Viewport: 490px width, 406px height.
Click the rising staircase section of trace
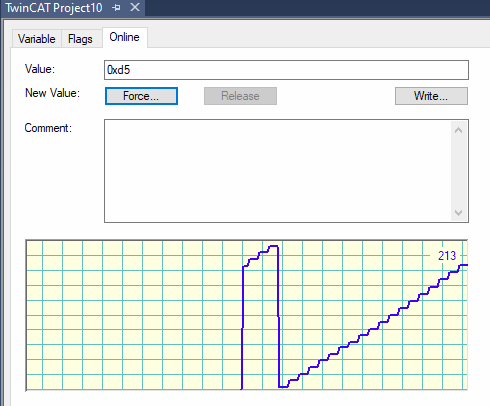tap(373, 326)
